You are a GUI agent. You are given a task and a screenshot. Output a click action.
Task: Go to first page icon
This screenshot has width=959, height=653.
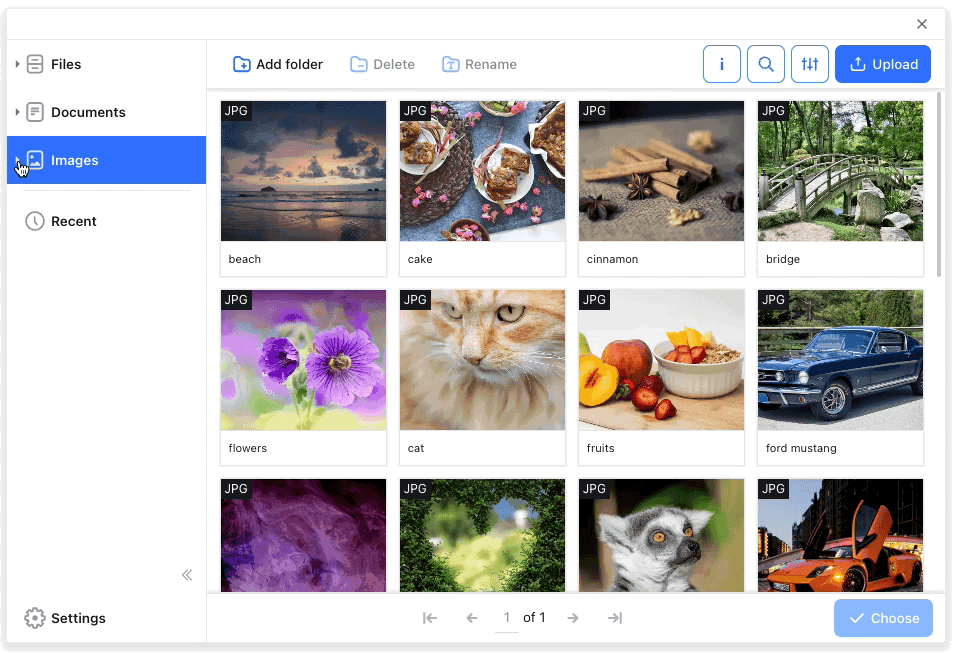point(430,618)
